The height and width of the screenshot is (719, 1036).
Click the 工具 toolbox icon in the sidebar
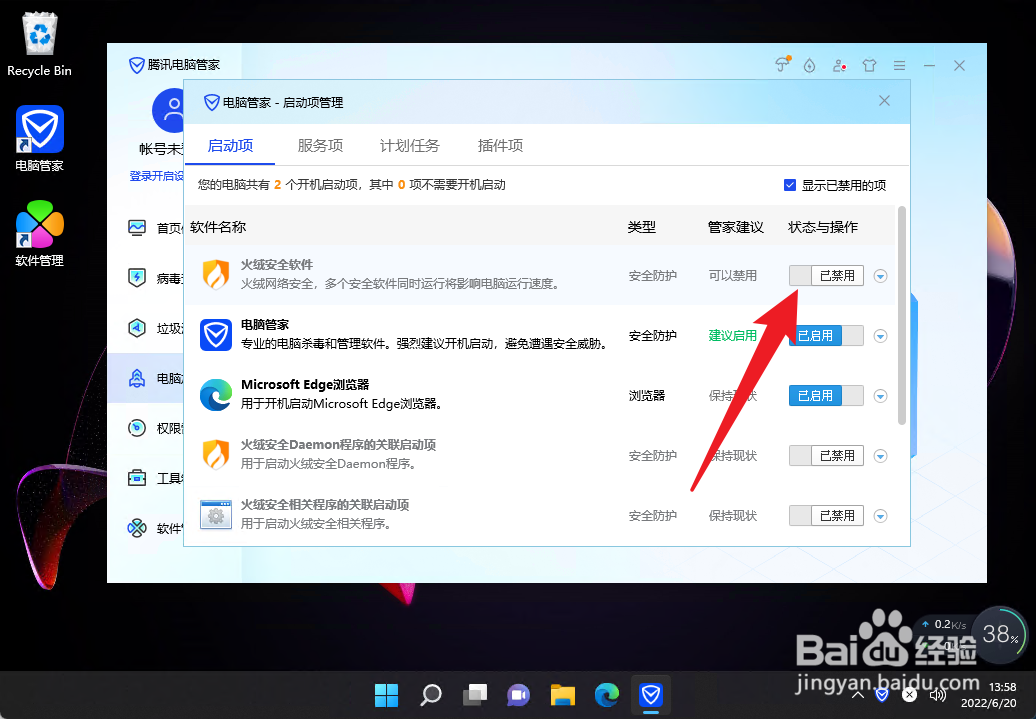tap(137, 478)
